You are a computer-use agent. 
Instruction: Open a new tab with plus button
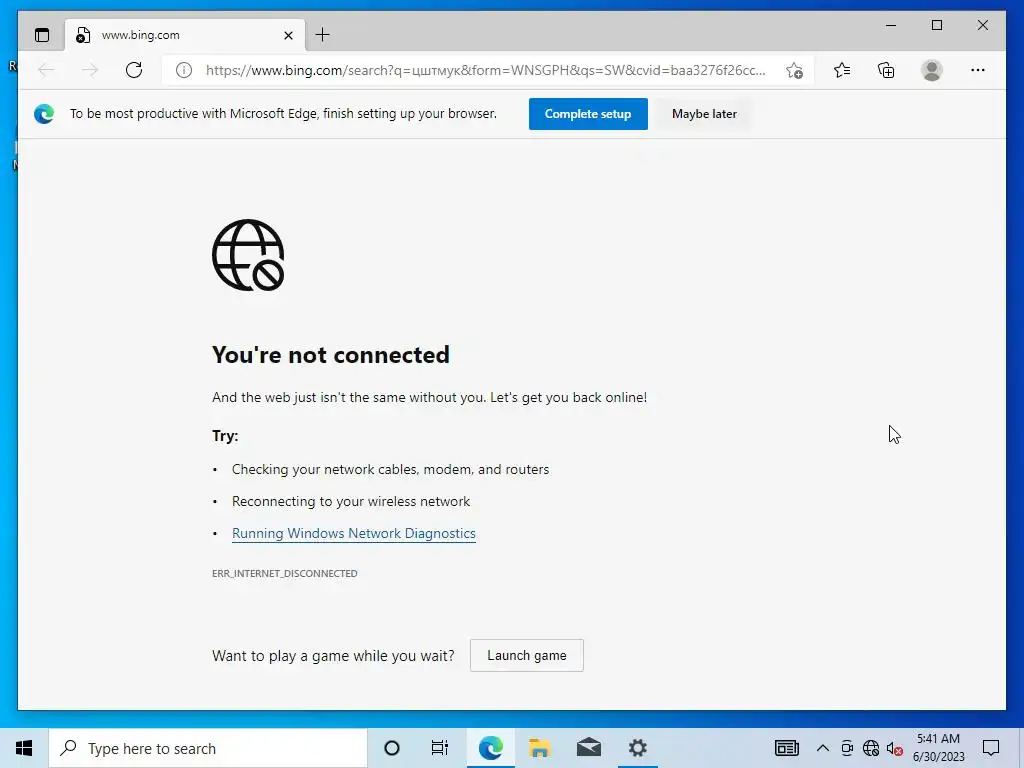coord(322,35)
